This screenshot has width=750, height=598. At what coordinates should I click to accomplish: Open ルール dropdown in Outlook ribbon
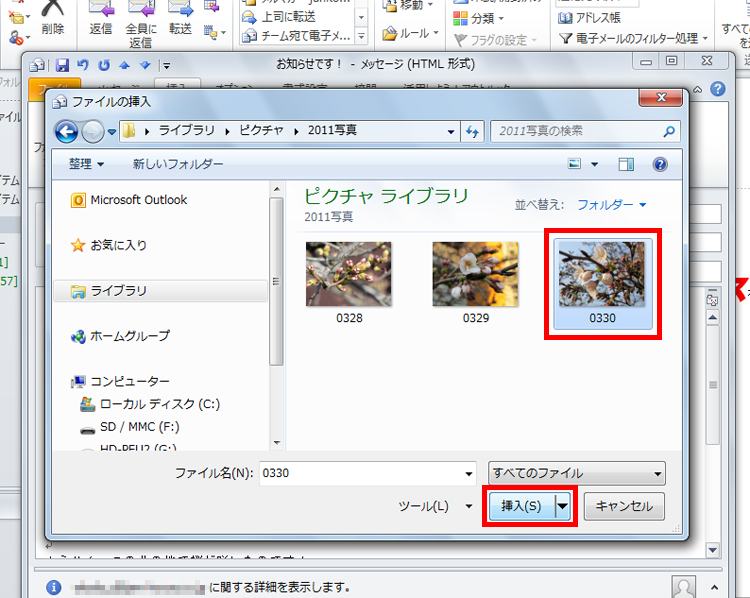point(410,33)
